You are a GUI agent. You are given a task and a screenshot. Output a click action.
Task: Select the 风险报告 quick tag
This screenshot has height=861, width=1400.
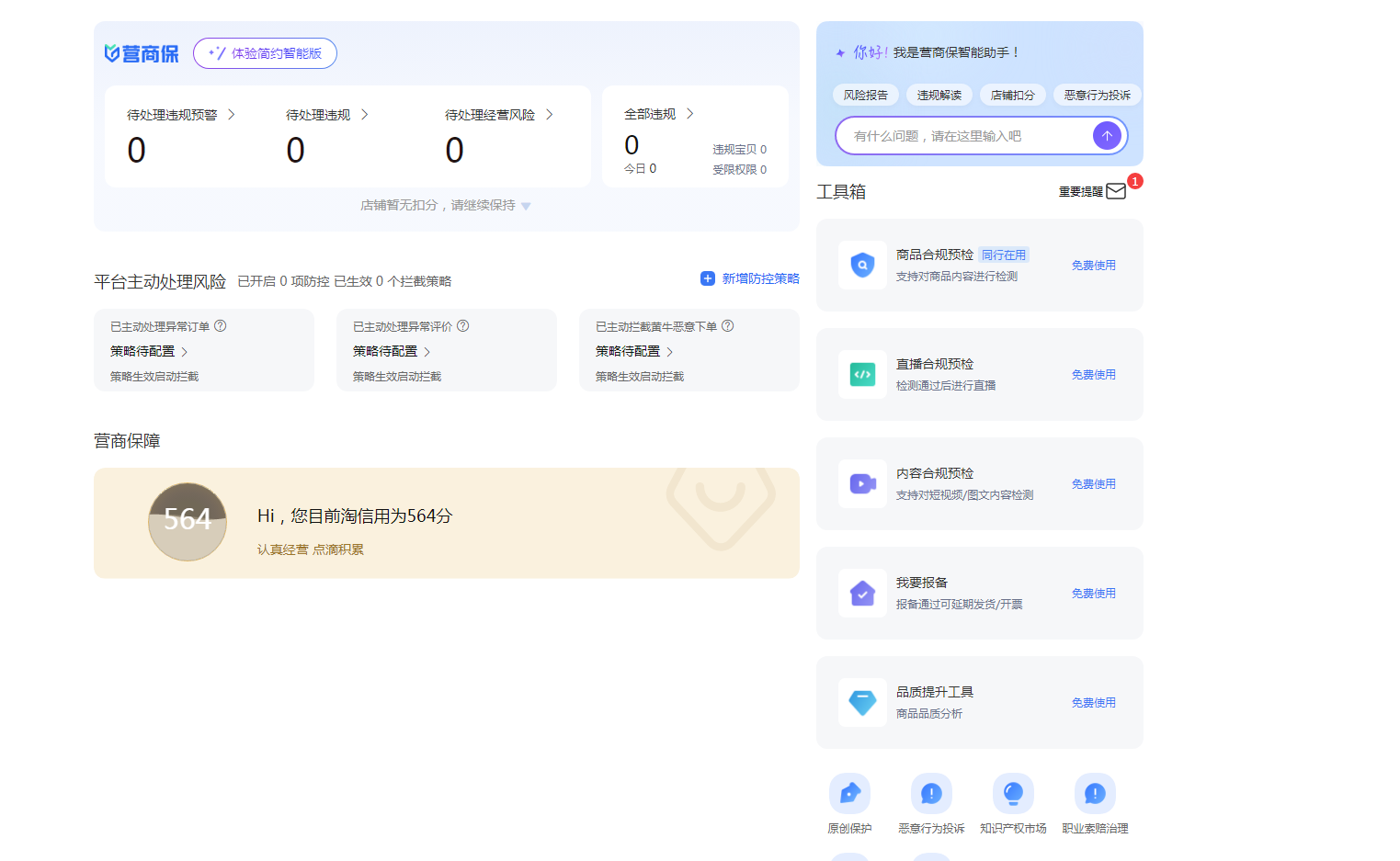click(x=866, y=95)
